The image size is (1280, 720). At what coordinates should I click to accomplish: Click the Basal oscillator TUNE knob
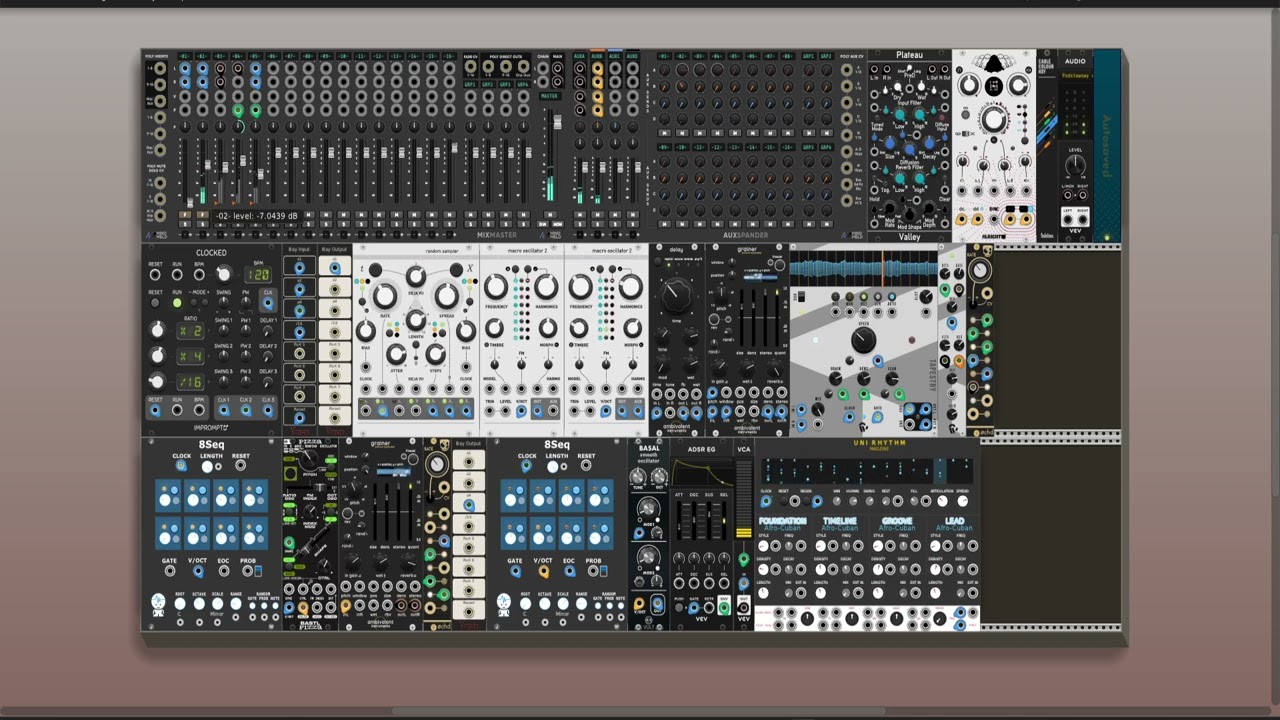(638, 478)
